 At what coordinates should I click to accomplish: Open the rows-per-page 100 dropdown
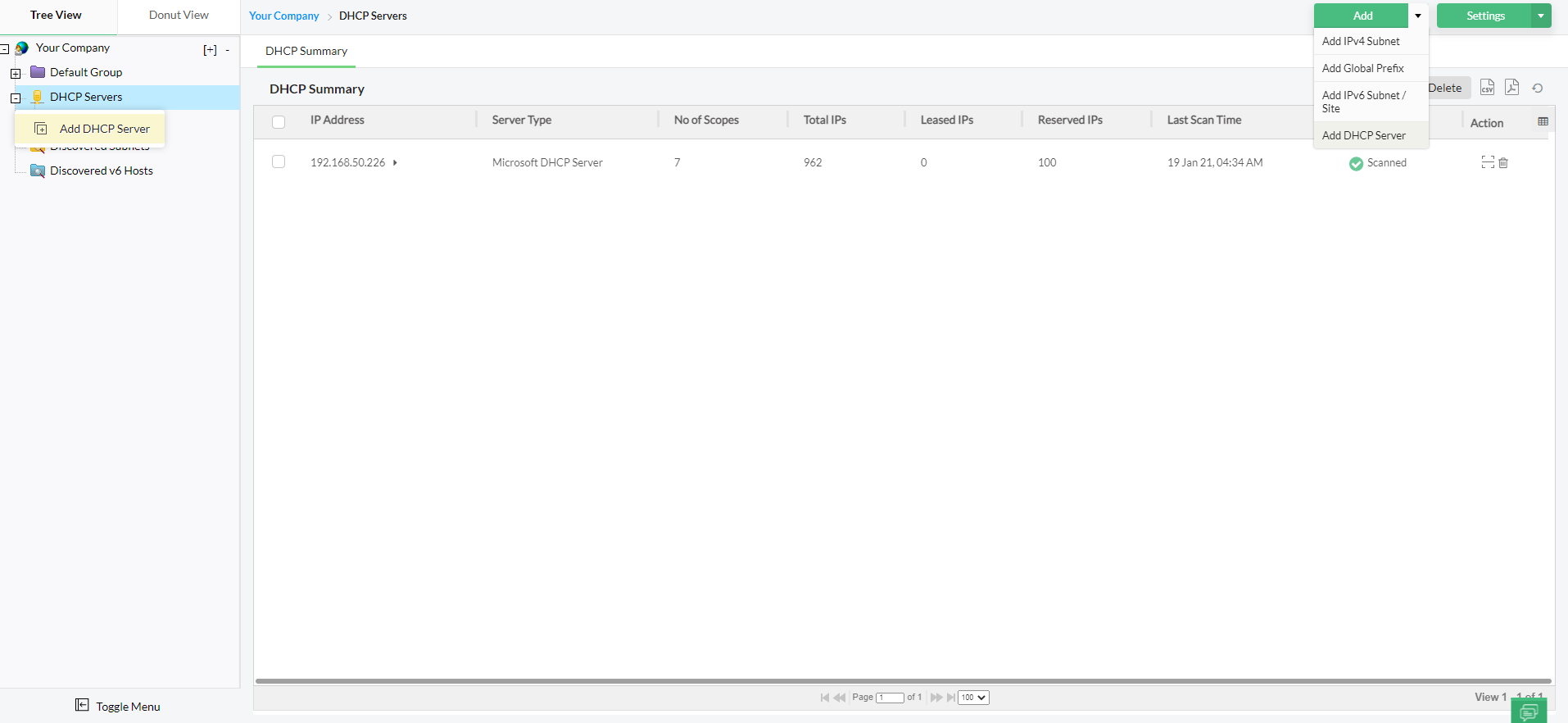click(973, 698)
